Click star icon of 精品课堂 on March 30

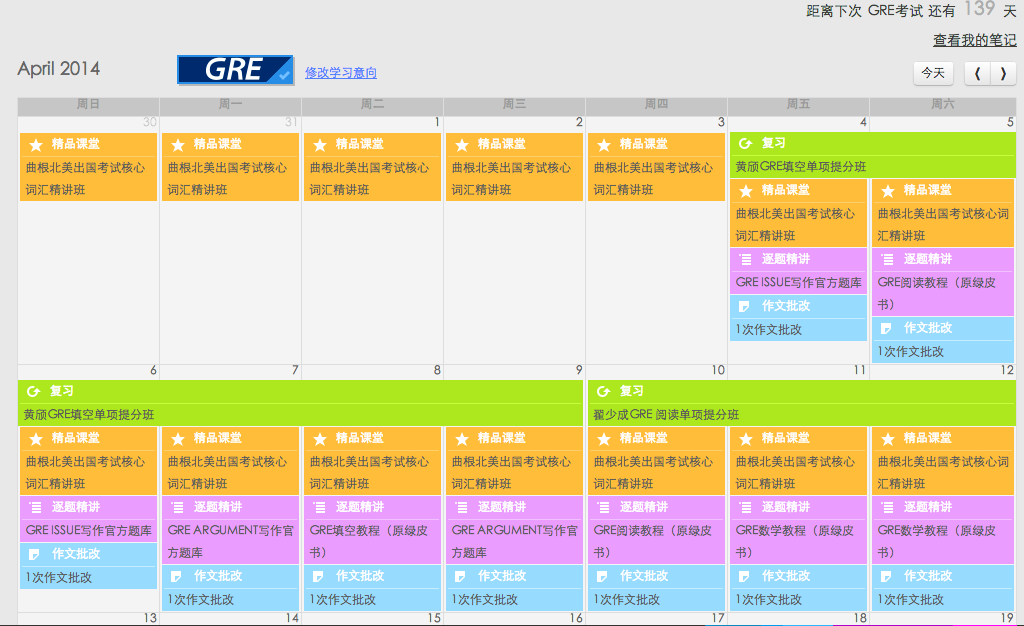pos(36,145)
